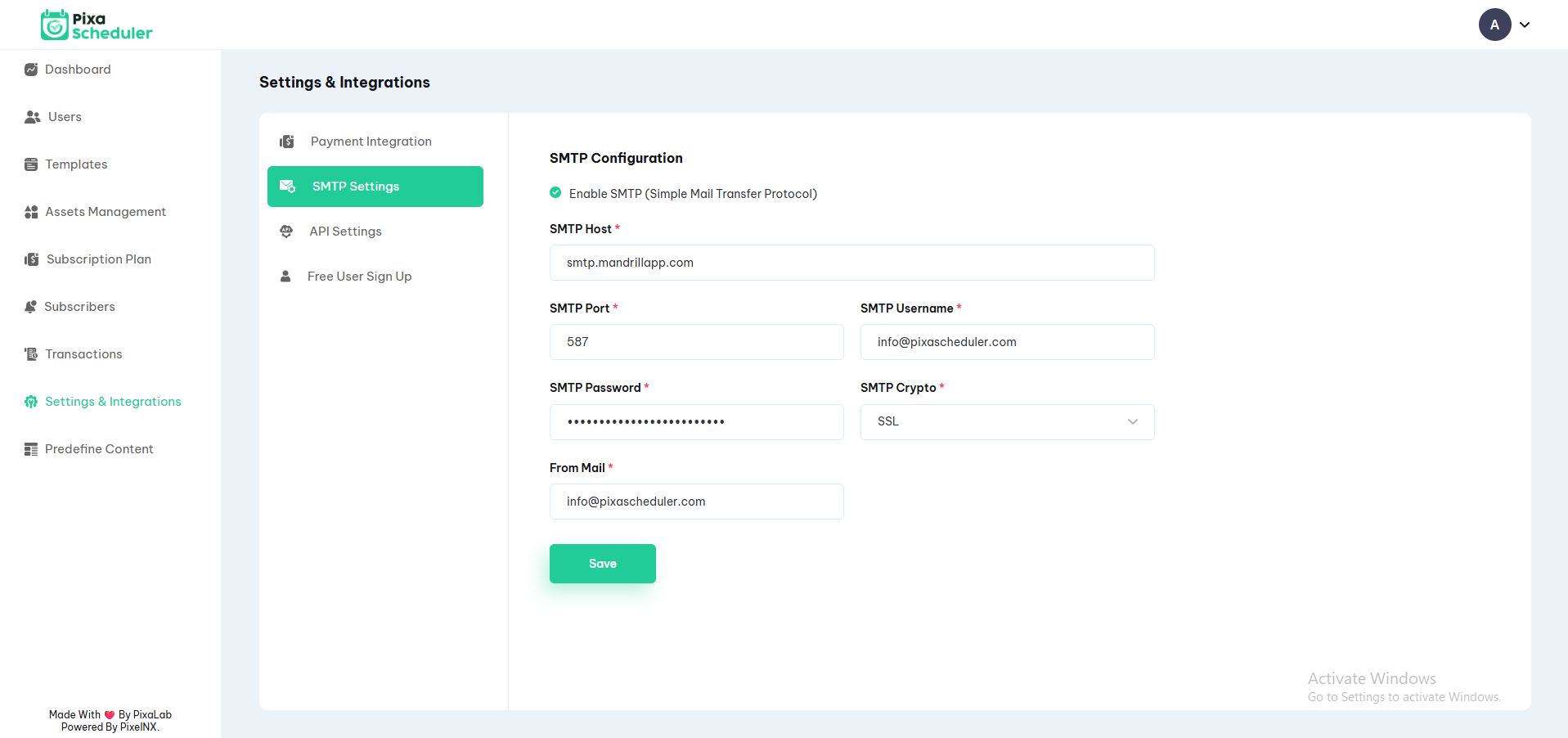Click the Subscribers bell icon
The height and width of the screenshot is (738, 1568).
pyautogui.click(x=31, y=307)
